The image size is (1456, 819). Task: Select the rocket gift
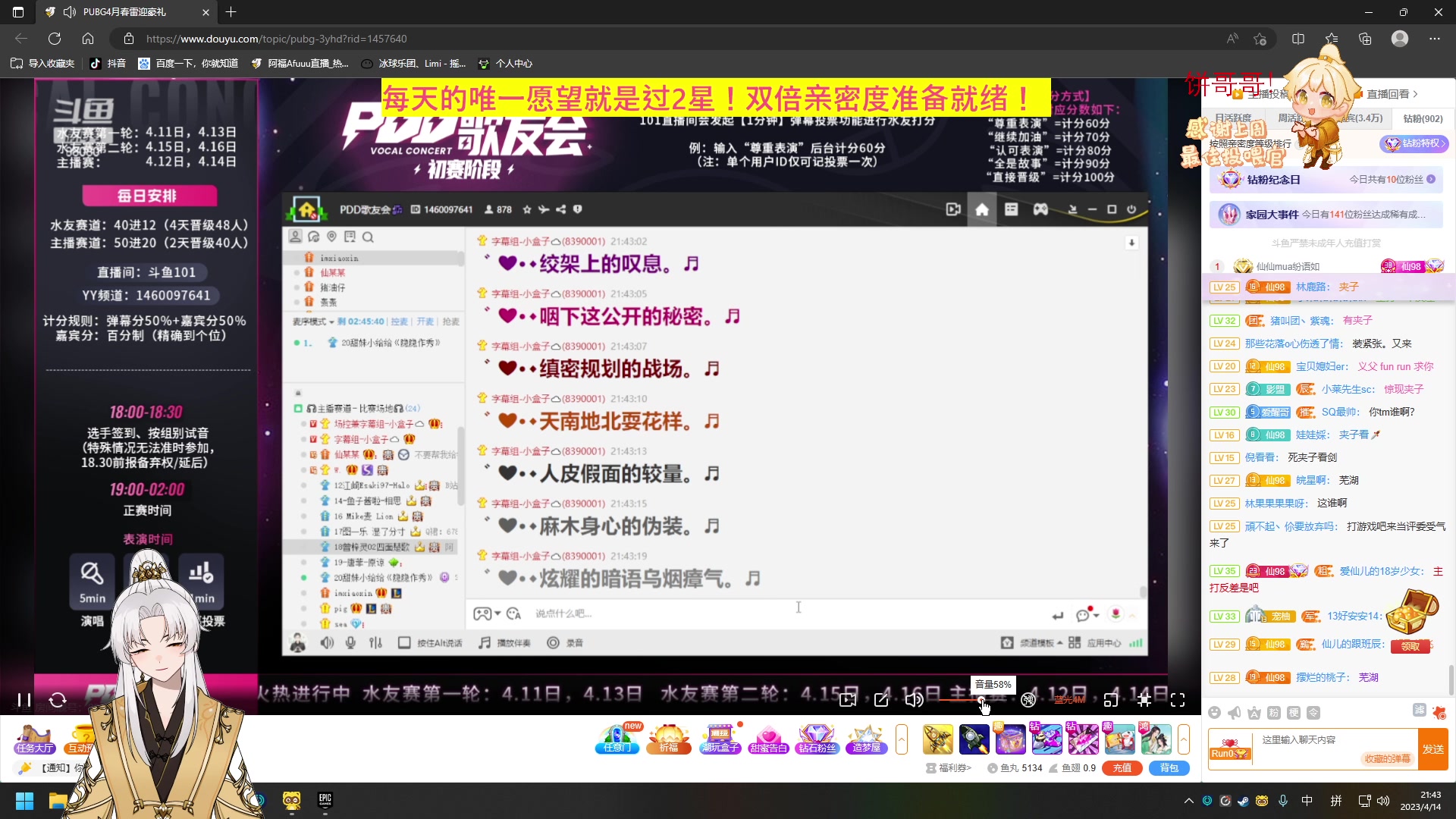[974, 739]
